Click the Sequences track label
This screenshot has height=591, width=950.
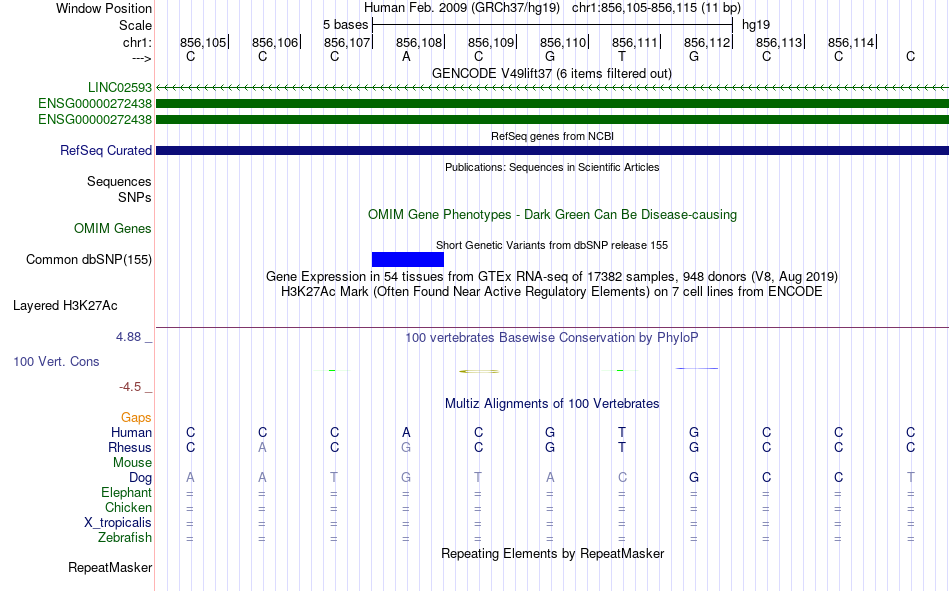[x=119, y=182]
